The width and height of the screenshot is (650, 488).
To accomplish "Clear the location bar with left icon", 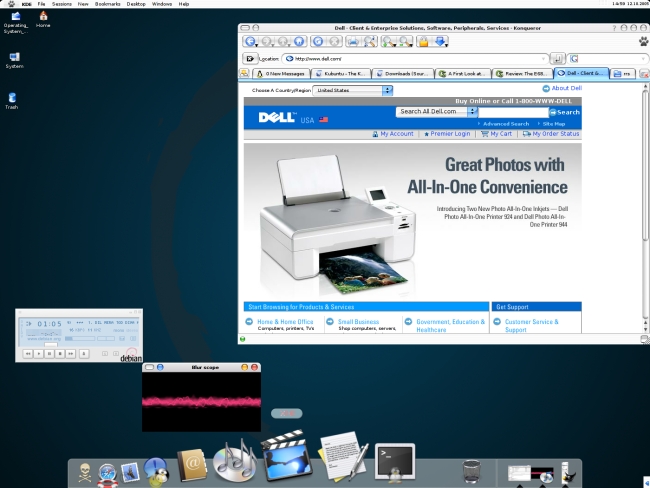I will [x=250, y=59].
